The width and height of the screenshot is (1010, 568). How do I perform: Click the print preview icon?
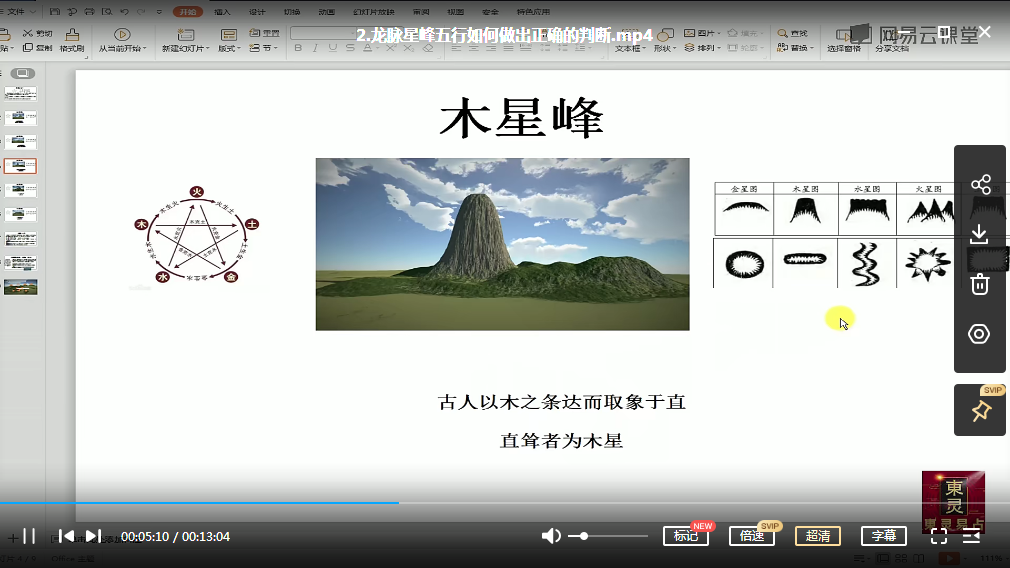click(107, 12)
